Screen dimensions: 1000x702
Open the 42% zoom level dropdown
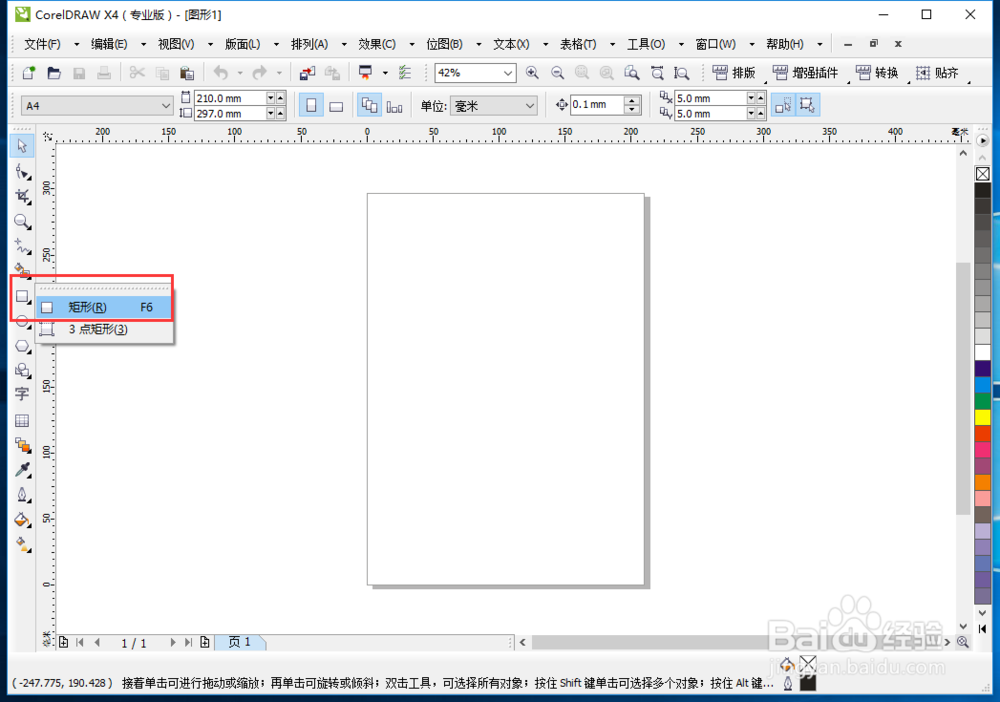[507, 72]
